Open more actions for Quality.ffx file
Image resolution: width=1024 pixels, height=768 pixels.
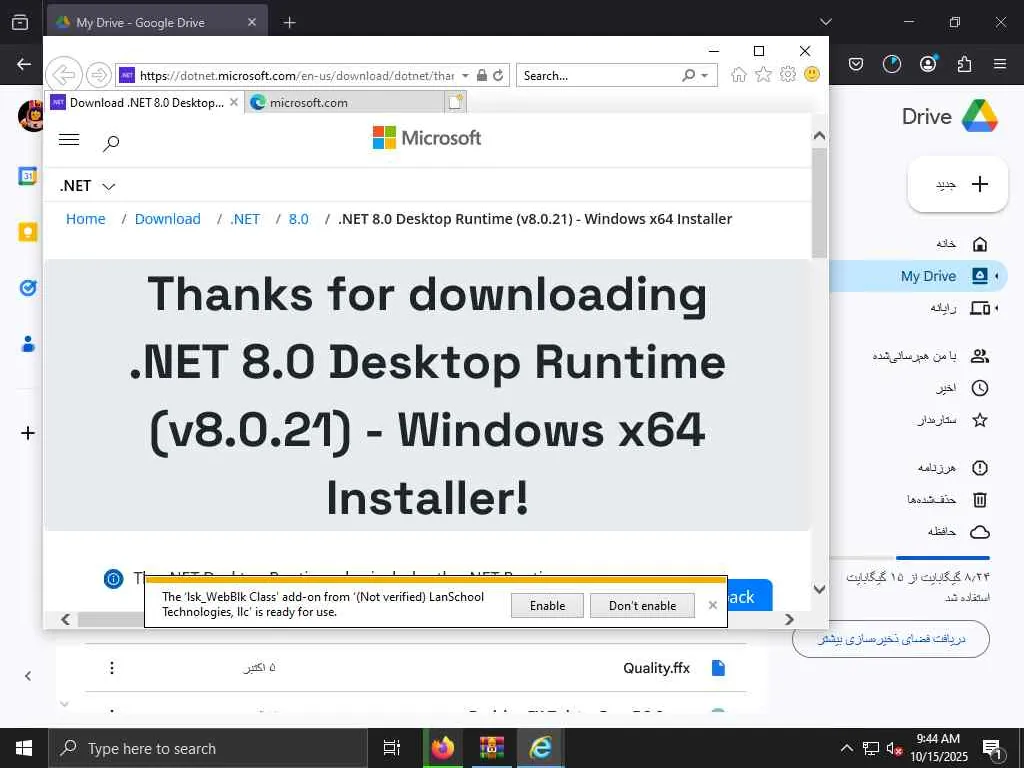[112, 667]
